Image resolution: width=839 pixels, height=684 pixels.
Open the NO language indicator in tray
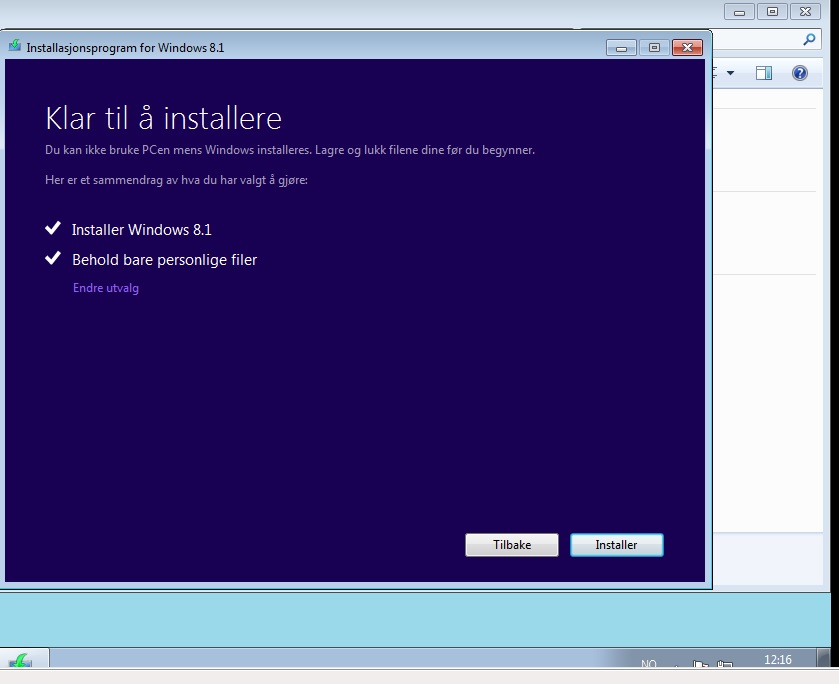click(x=649, y=663)
